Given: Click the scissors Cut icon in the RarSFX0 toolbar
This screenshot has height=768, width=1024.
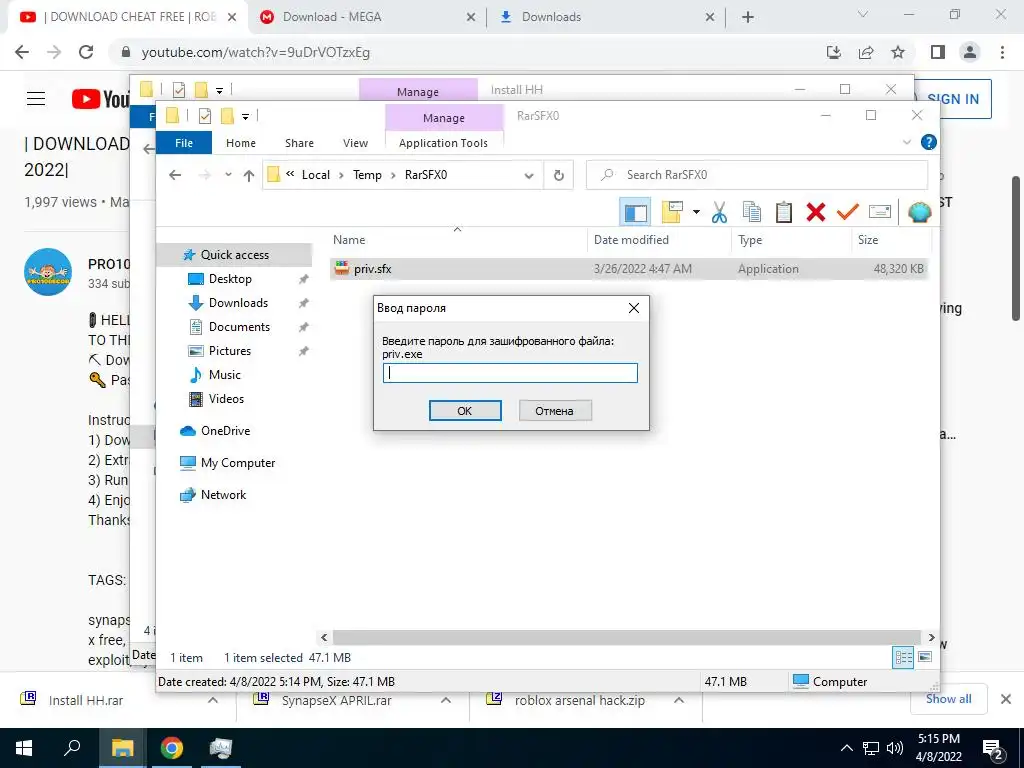Looking at the screenshot, I should coord(719,212).
